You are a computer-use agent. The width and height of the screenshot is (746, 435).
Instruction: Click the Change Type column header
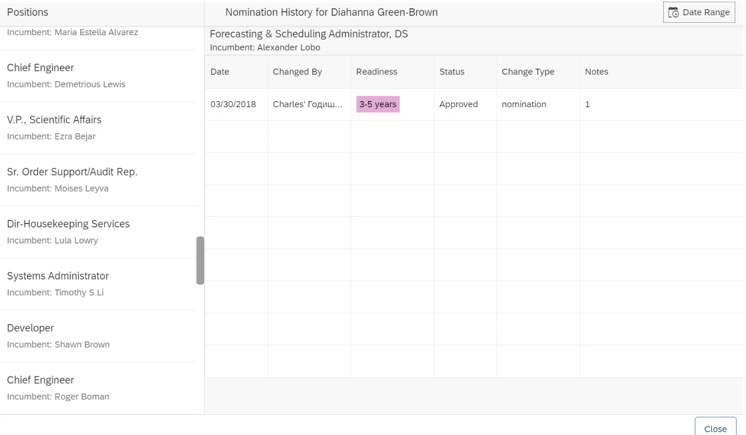point(528,72)
